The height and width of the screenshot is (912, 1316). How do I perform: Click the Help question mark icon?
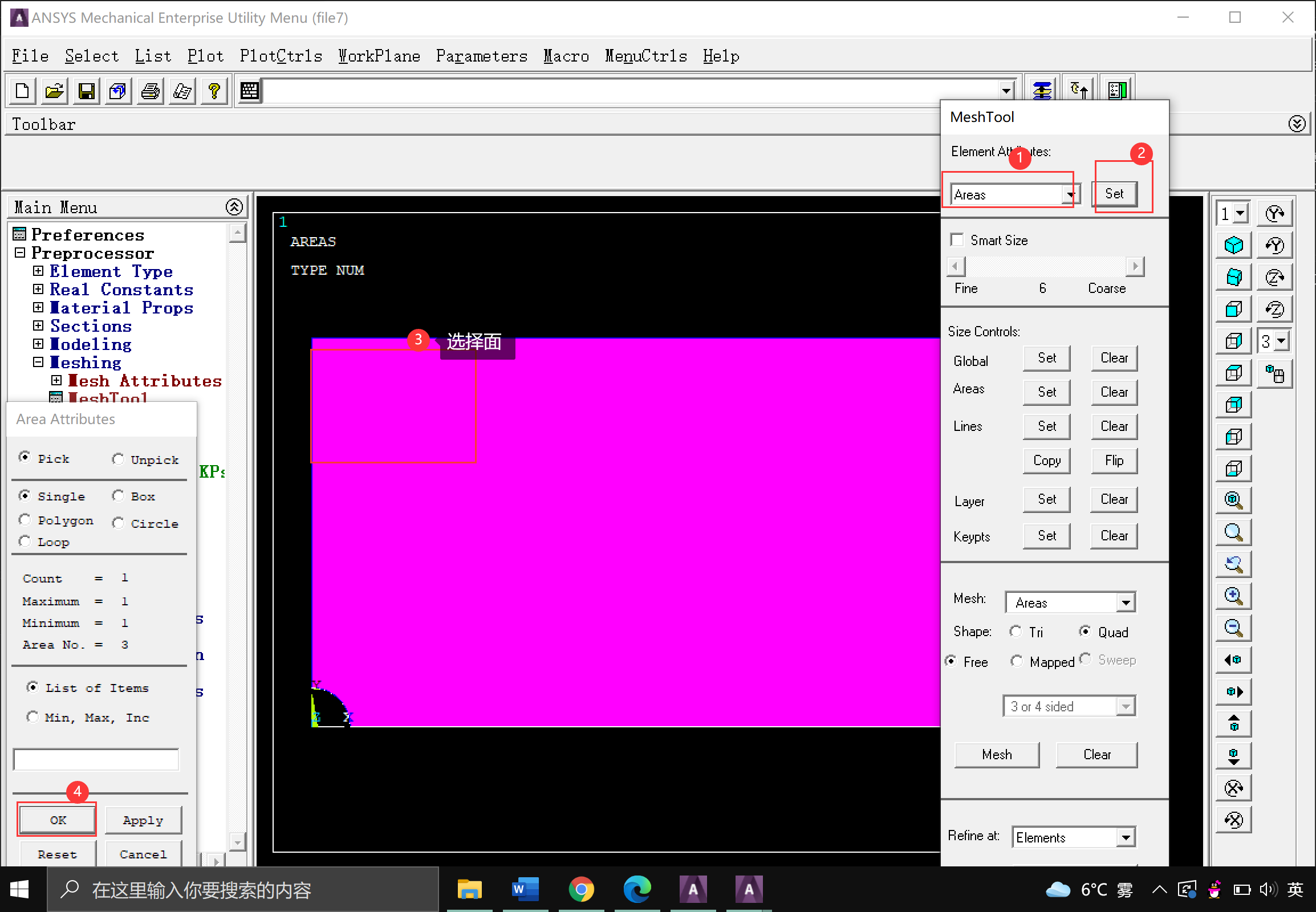214,91
